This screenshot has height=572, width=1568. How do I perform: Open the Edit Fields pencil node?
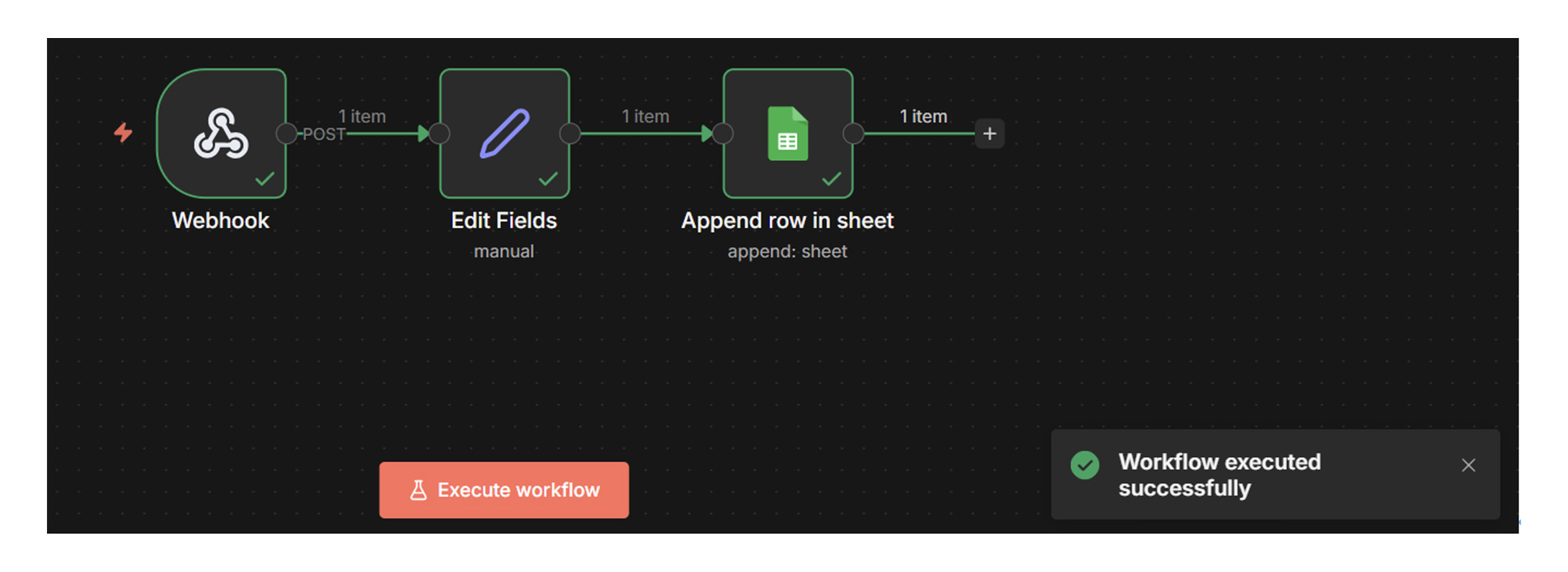click(x=504, y=133)
